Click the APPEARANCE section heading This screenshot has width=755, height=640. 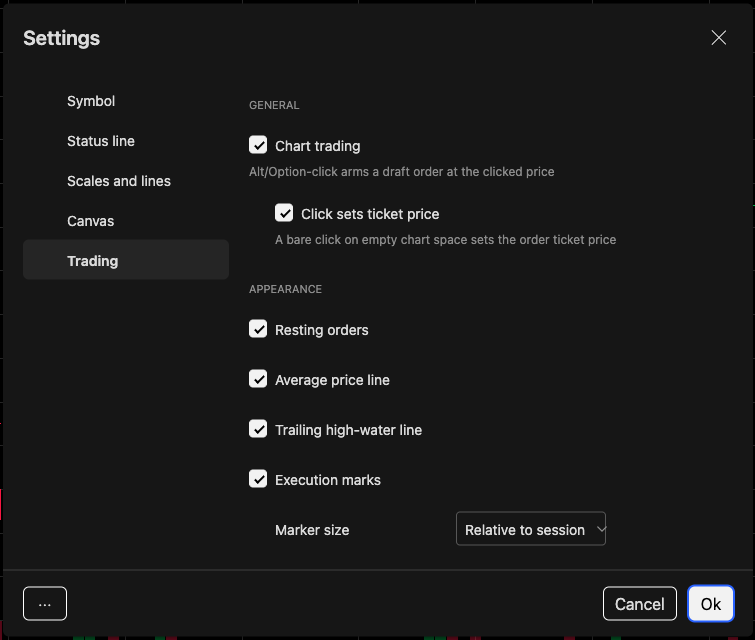coord(286,289)
